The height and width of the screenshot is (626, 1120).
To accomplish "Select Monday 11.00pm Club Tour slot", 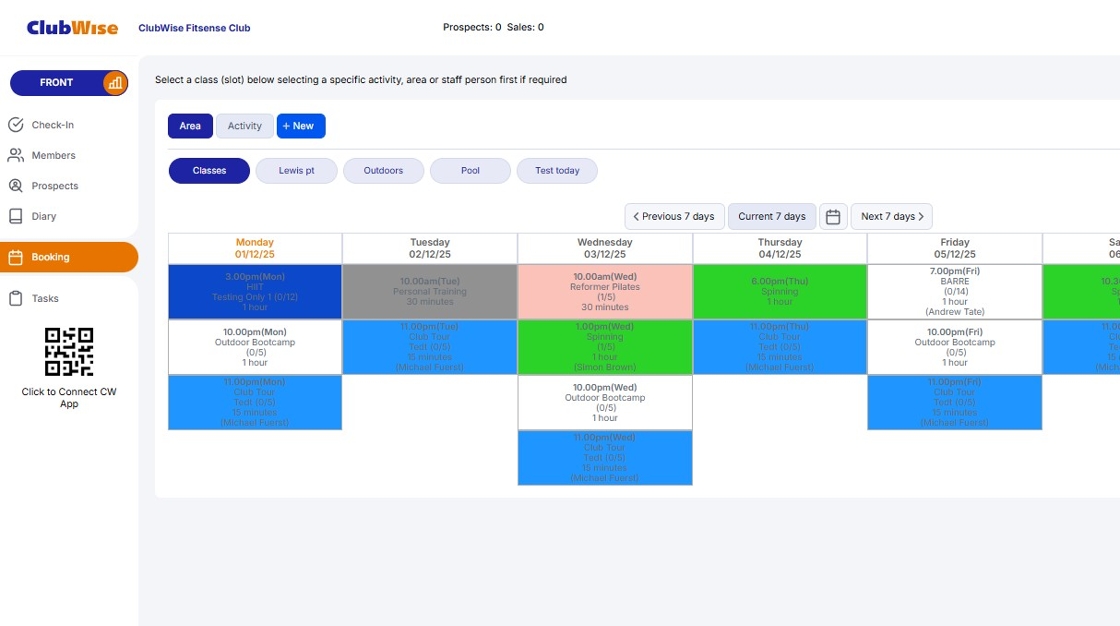I will point(255,402).
